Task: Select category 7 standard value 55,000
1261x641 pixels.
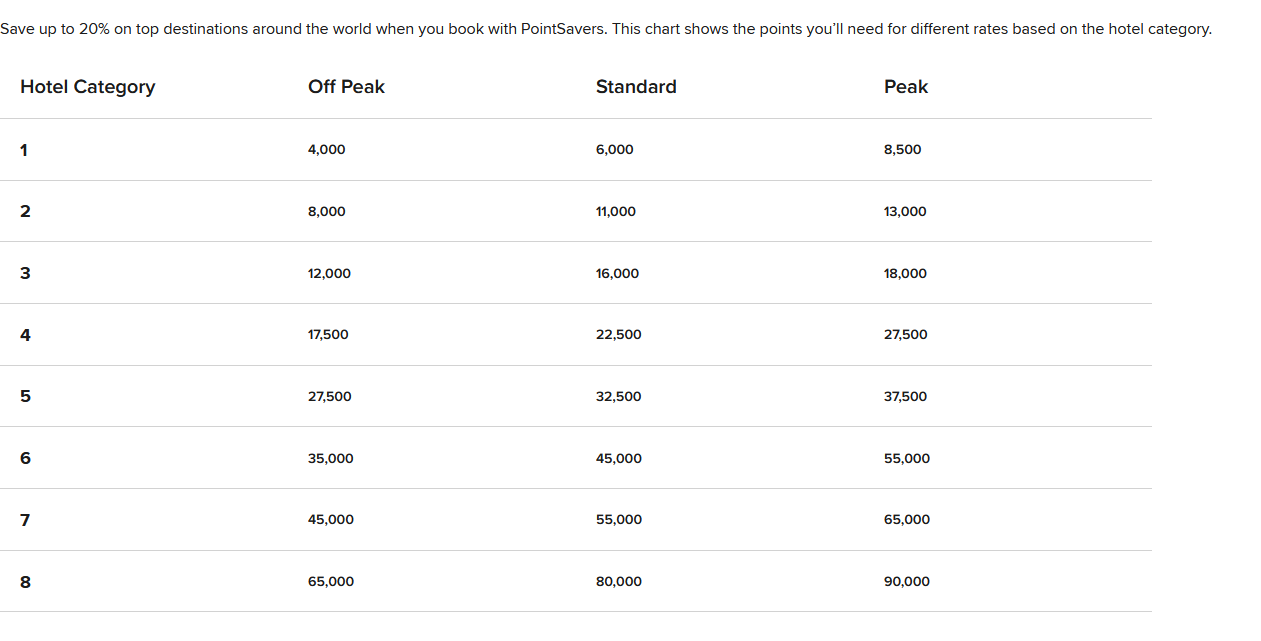Action: (x=619, y=520)
